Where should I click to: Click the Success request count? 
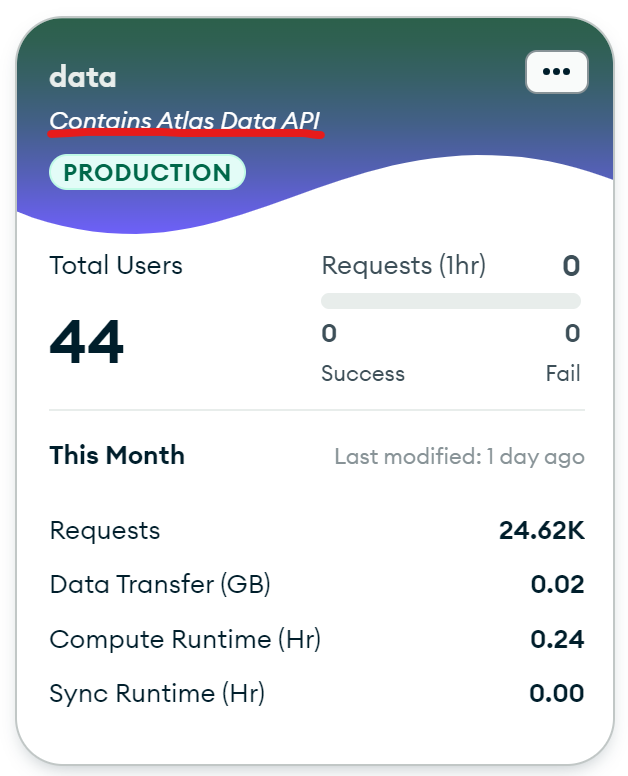click(x=328, y=333)
